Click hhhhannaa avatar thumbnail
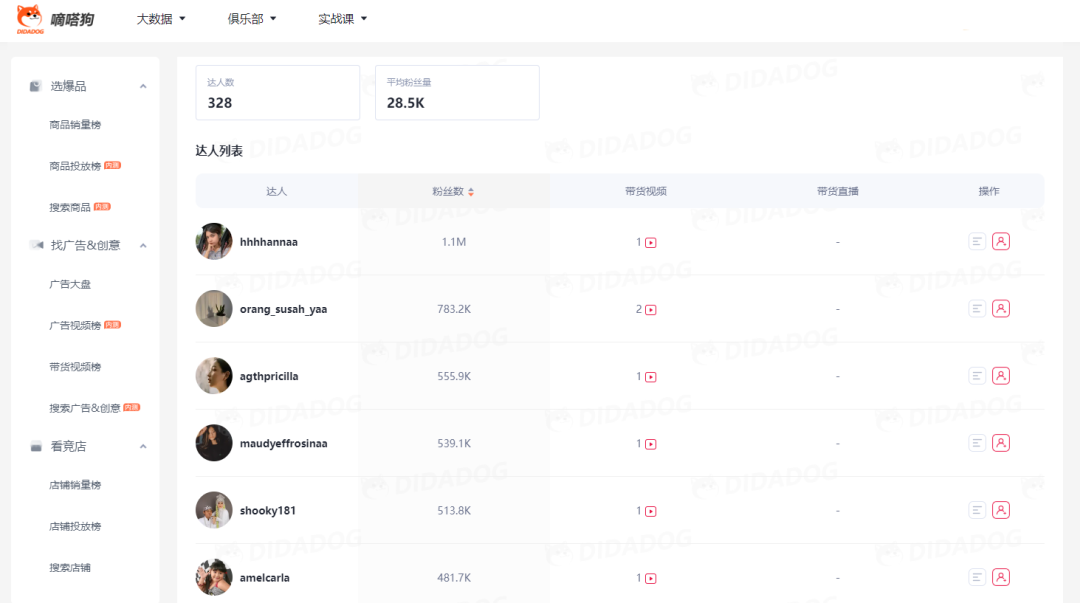This screenshot has height=603, width=1080. (x=214, y=241)
